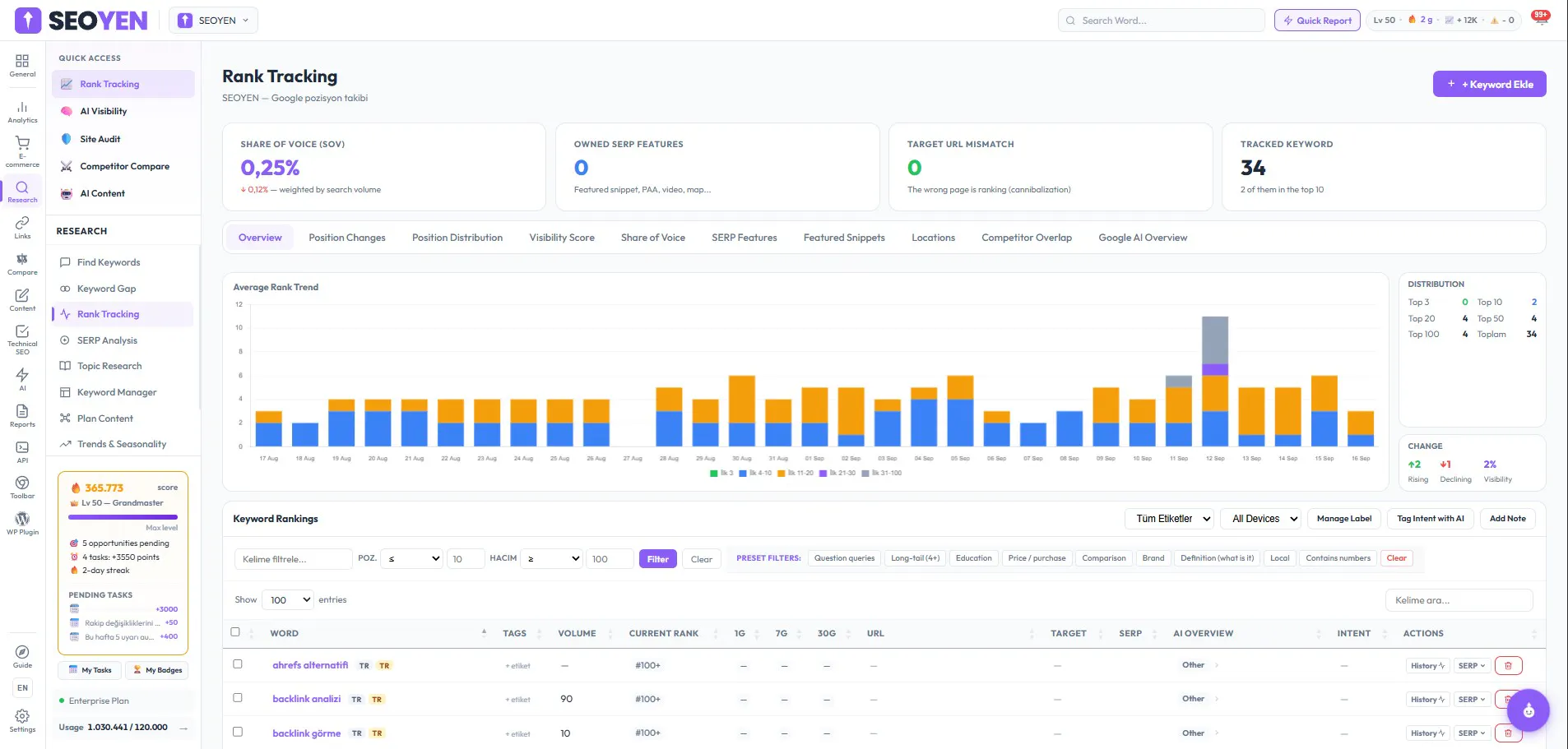Open Technical SEO from the left rail
1568x749 pixels.
(22, 339)
